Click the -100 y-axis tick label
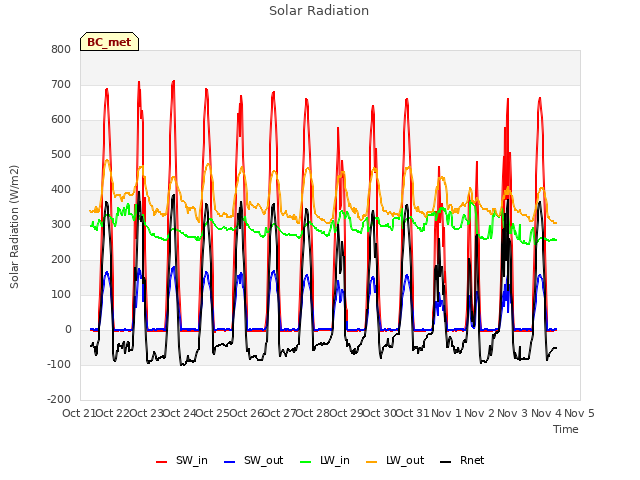The height and width of the screenshot is (480, 640). tap(59, 364)
